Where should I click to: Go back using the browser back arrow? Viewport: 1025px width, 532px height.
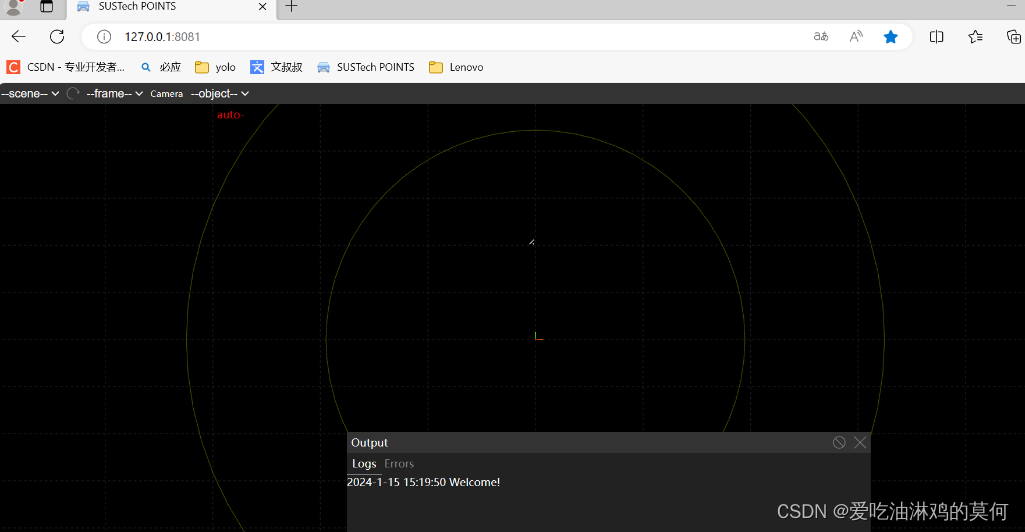(x=18, y=37)
